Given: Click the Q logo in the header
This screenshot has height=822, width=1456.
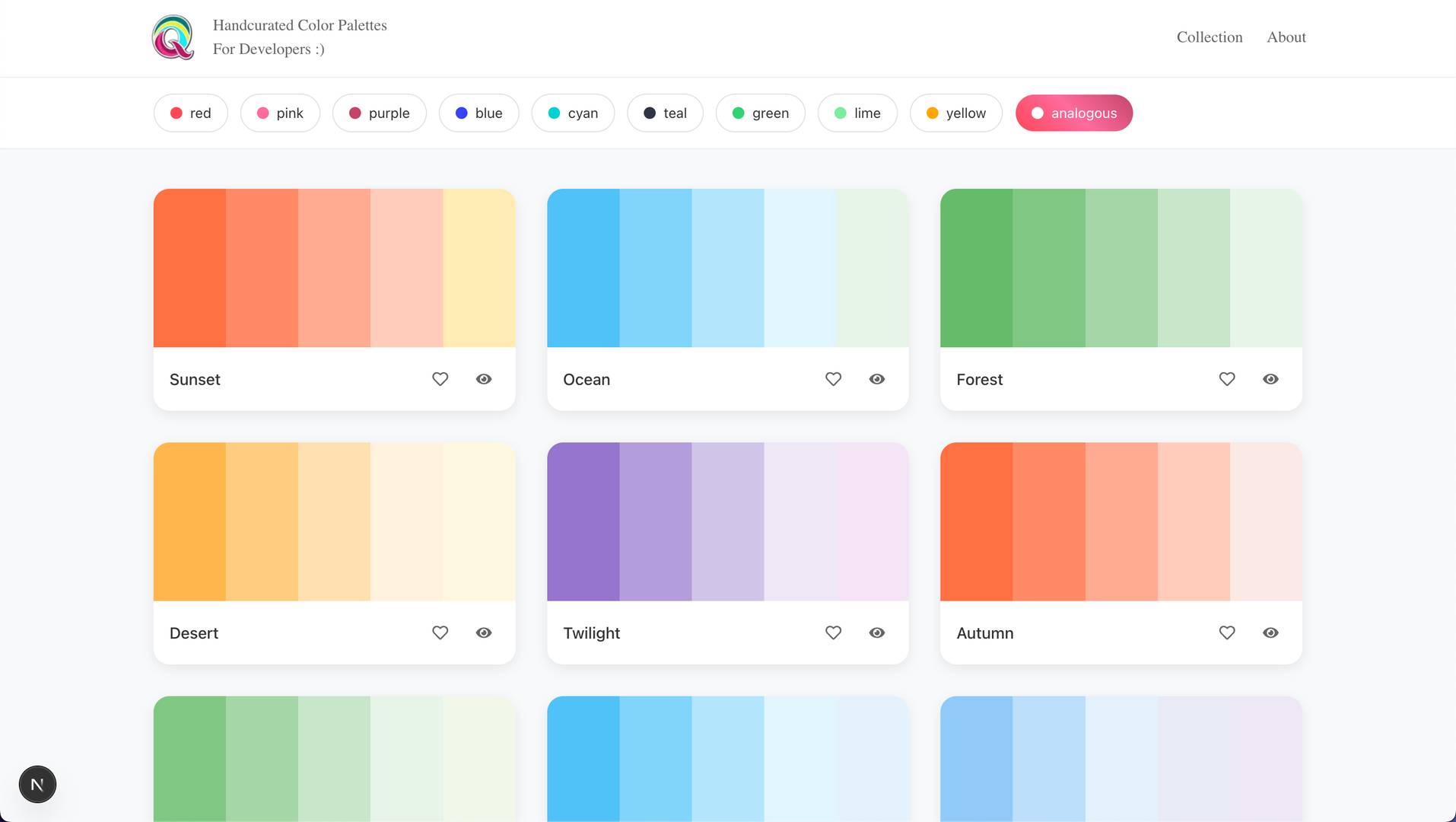Looking at the screenshot, I should point(173,37).
